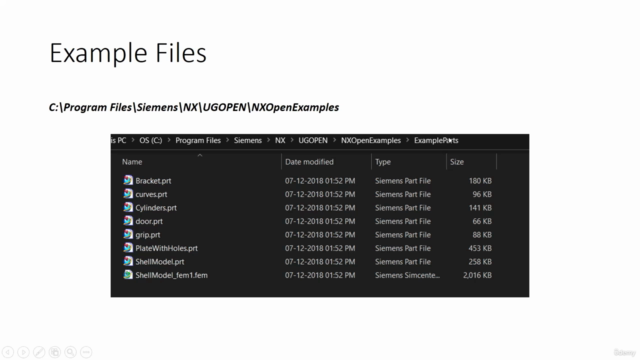Select the door.prt file name
The height and width of the screenshot is (360, 640).
149,221
